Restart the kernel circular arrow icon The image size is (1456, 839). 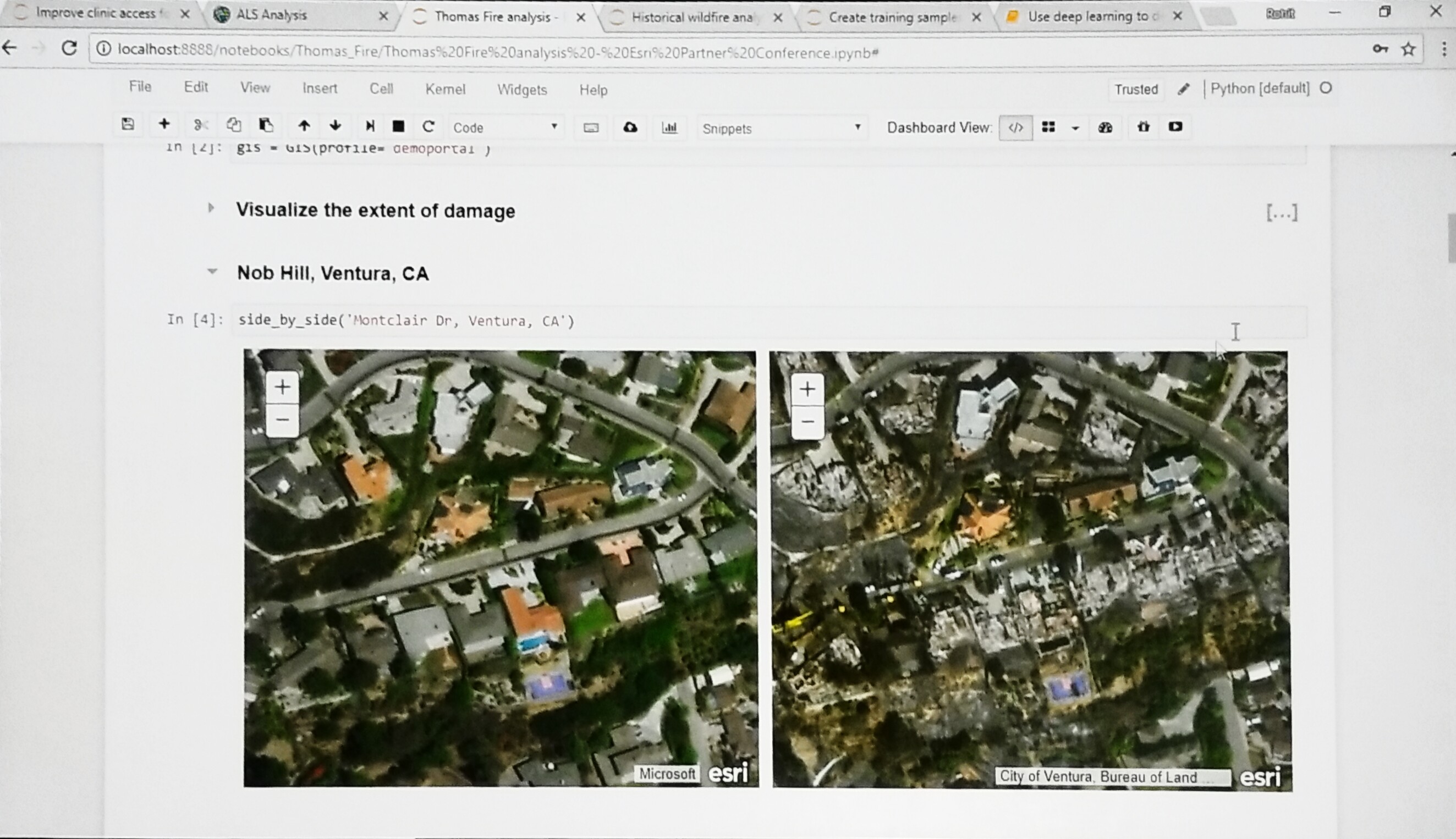pos(428,126)
